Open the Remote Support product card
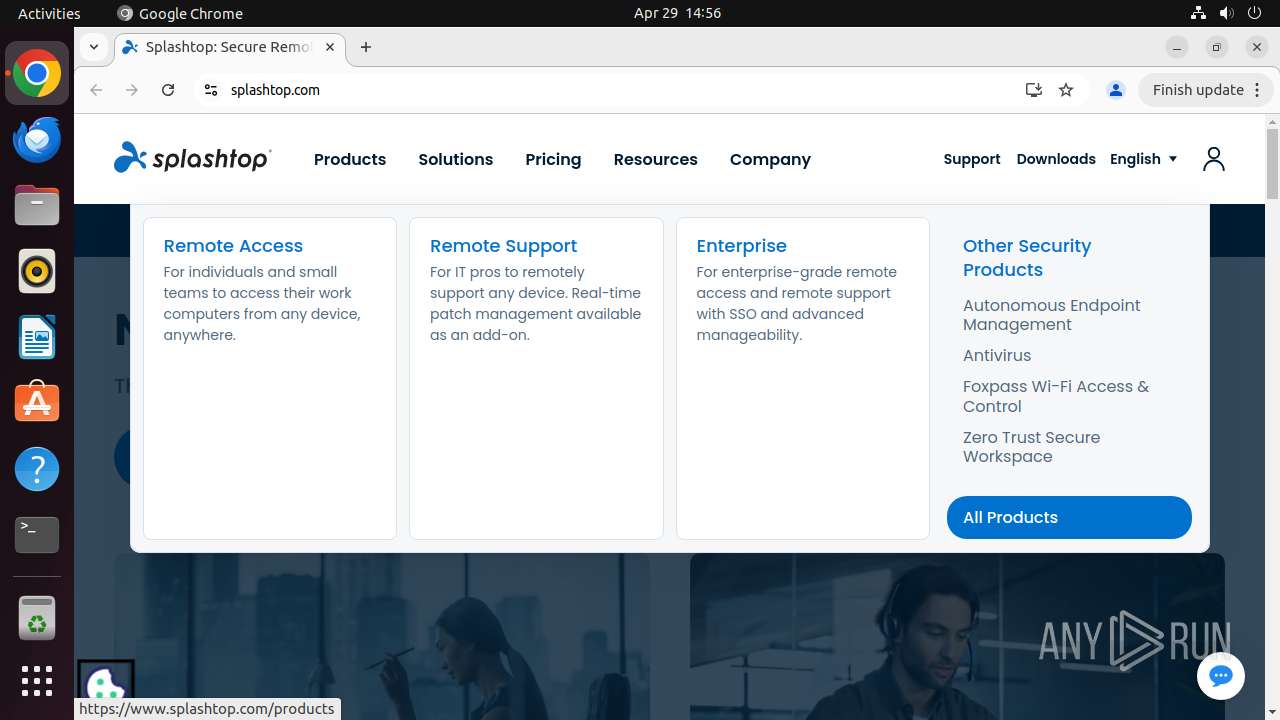This screenshot has width=1280, height=720. pyautogui.click(x=536, y=378)
